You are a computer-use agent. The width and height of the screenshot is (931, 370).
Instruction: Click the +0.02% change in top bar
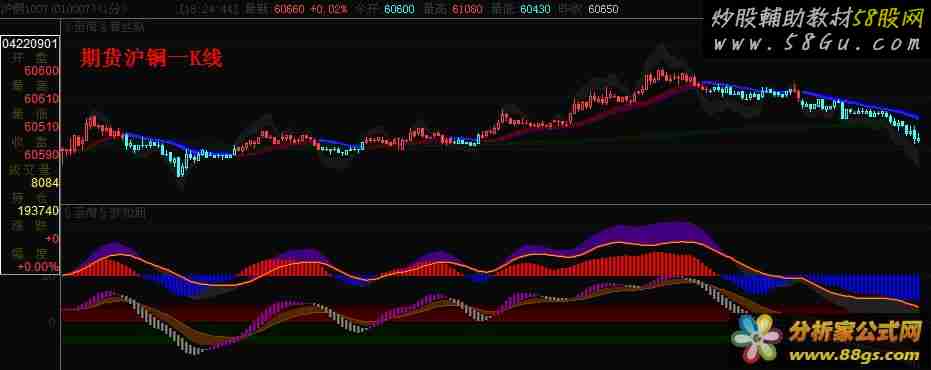[329, 10]
